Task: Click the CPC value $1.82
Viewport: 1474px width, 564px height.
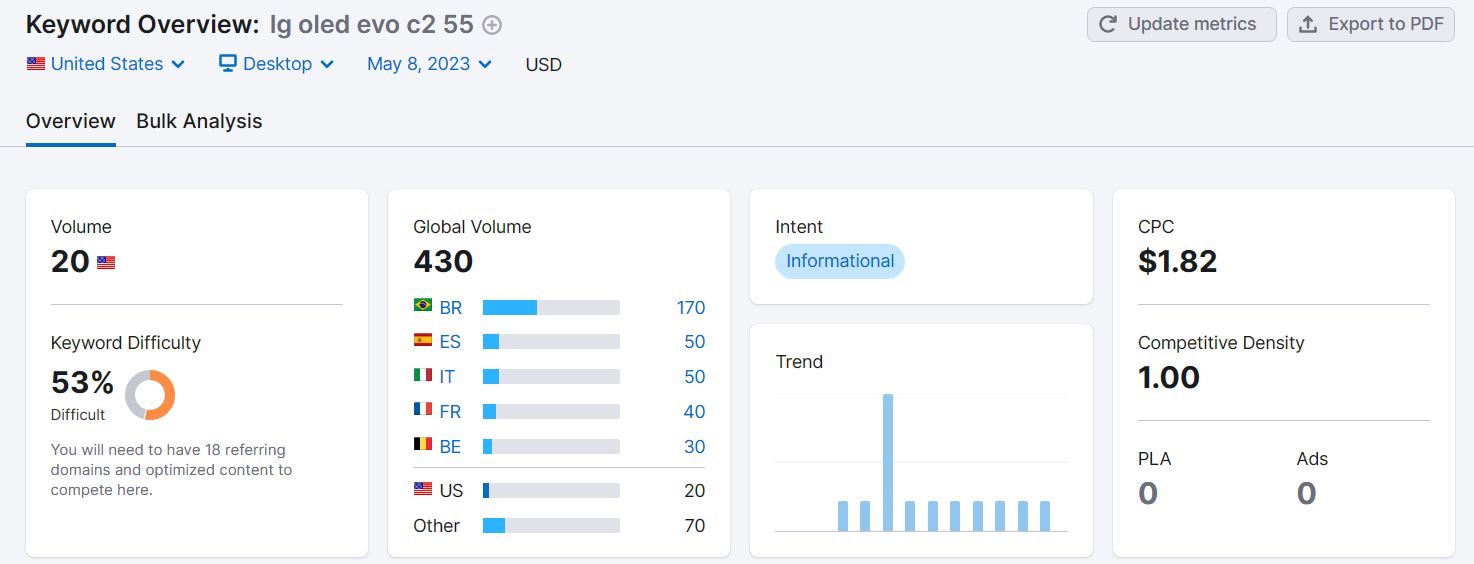Action: [x=1178, y=262]
